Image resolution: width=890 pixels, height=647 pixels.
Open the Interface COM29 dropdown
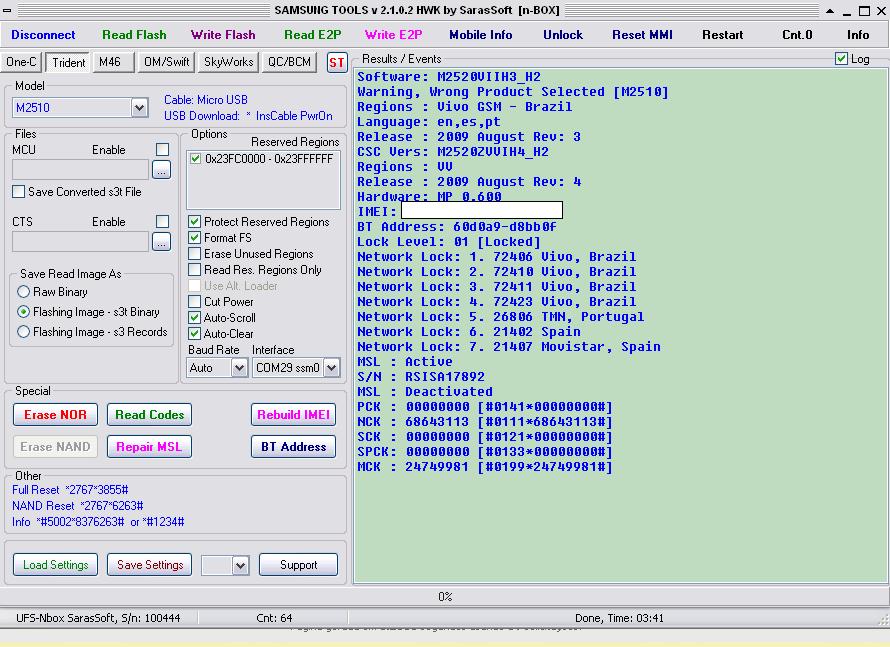[x=332, y=368]
